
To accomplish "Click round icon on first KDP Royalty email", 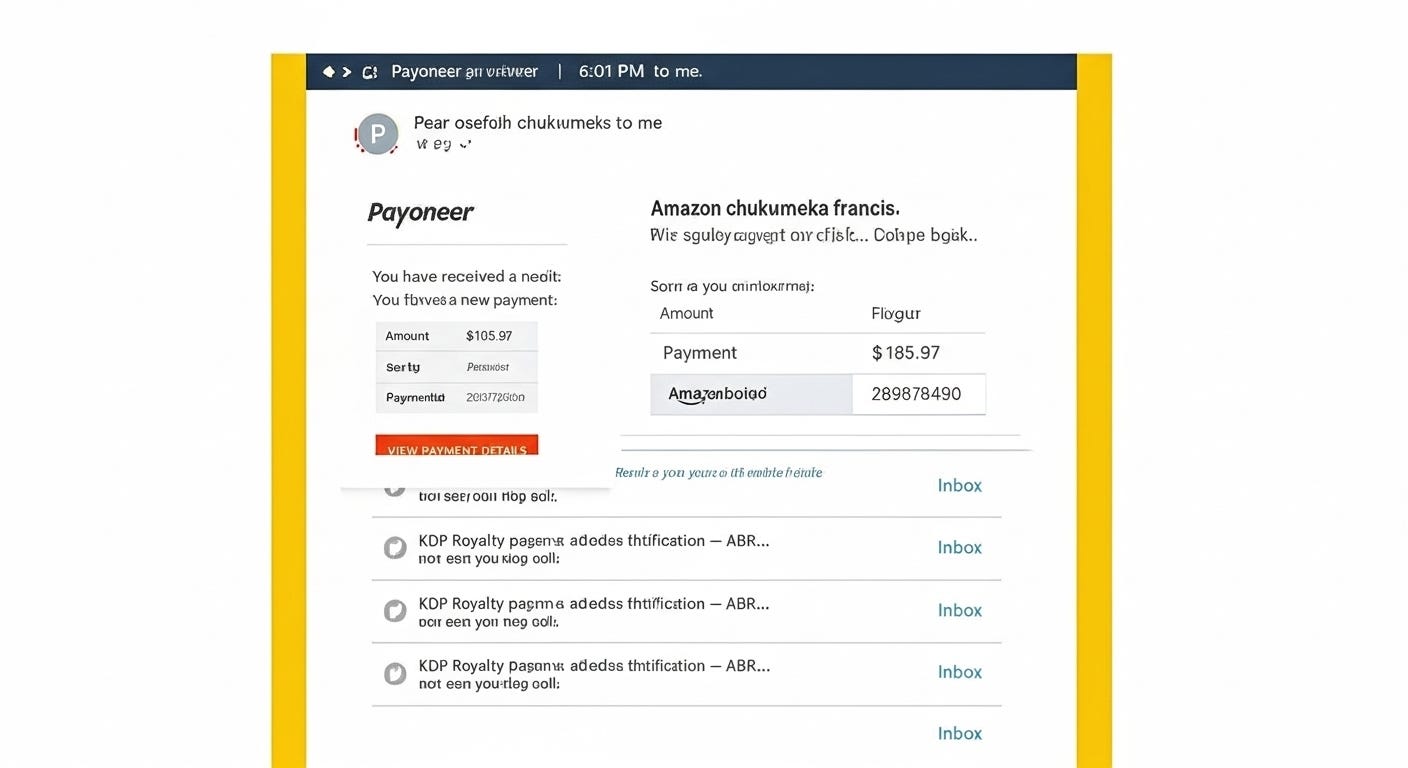I will 395,547.
